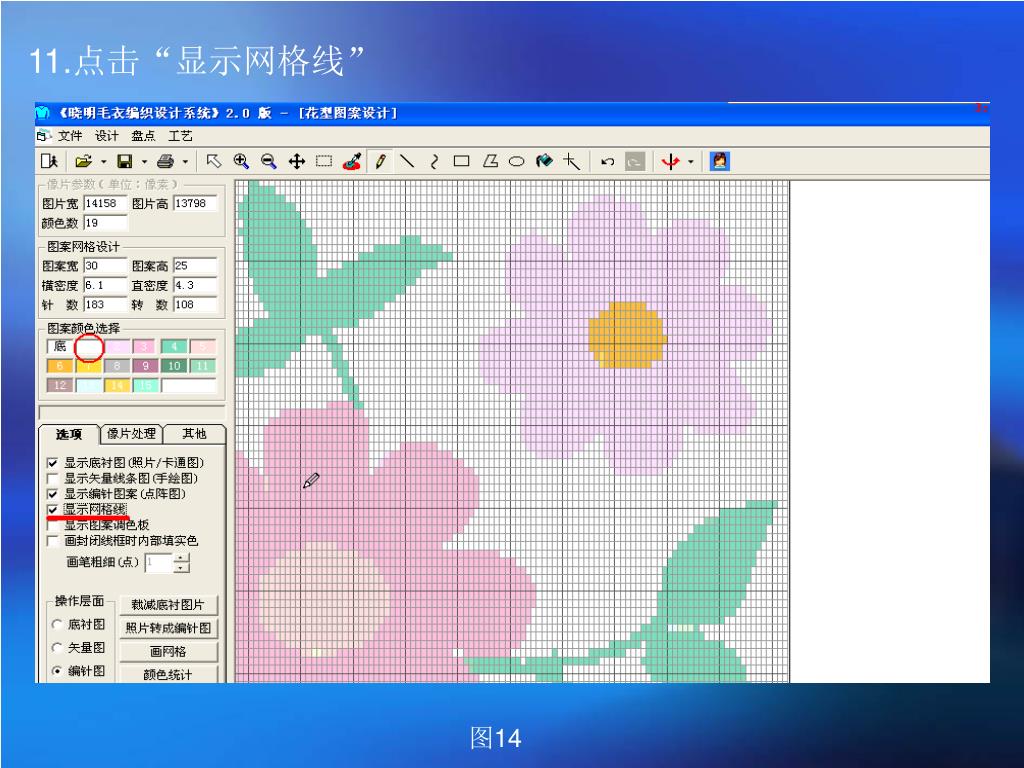
Task: Click the document icon beside 文件 menu
Action: click(44, 136)
